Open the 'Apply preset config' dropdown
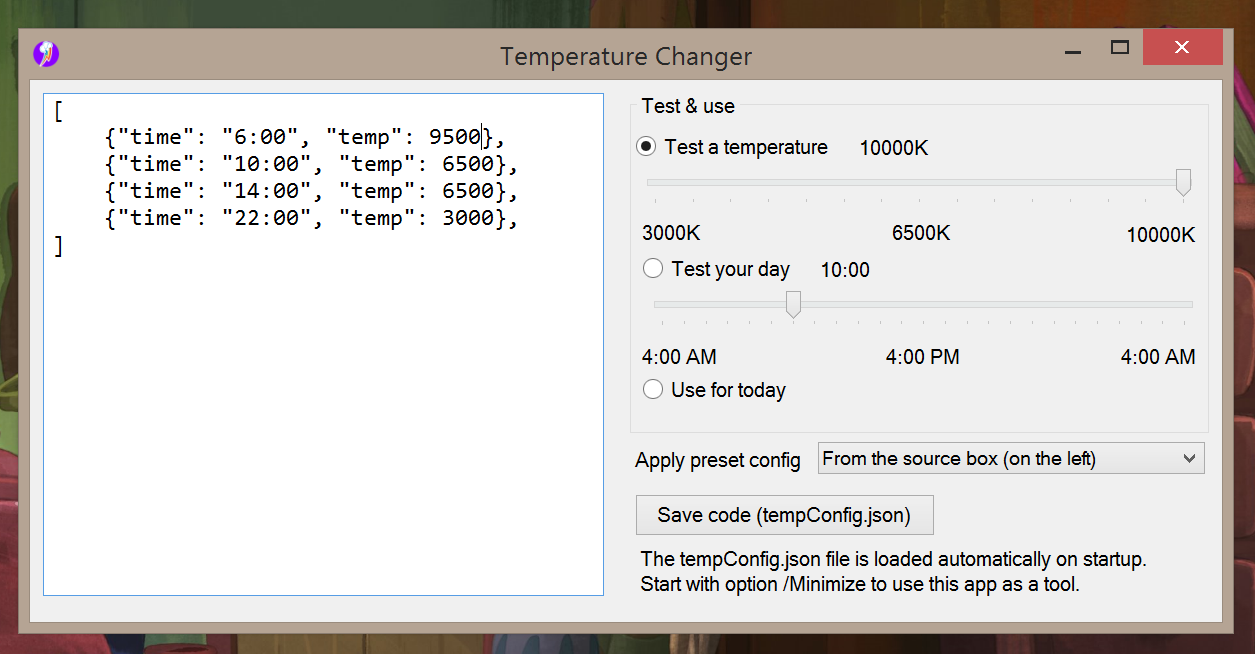 [1011, 459]
